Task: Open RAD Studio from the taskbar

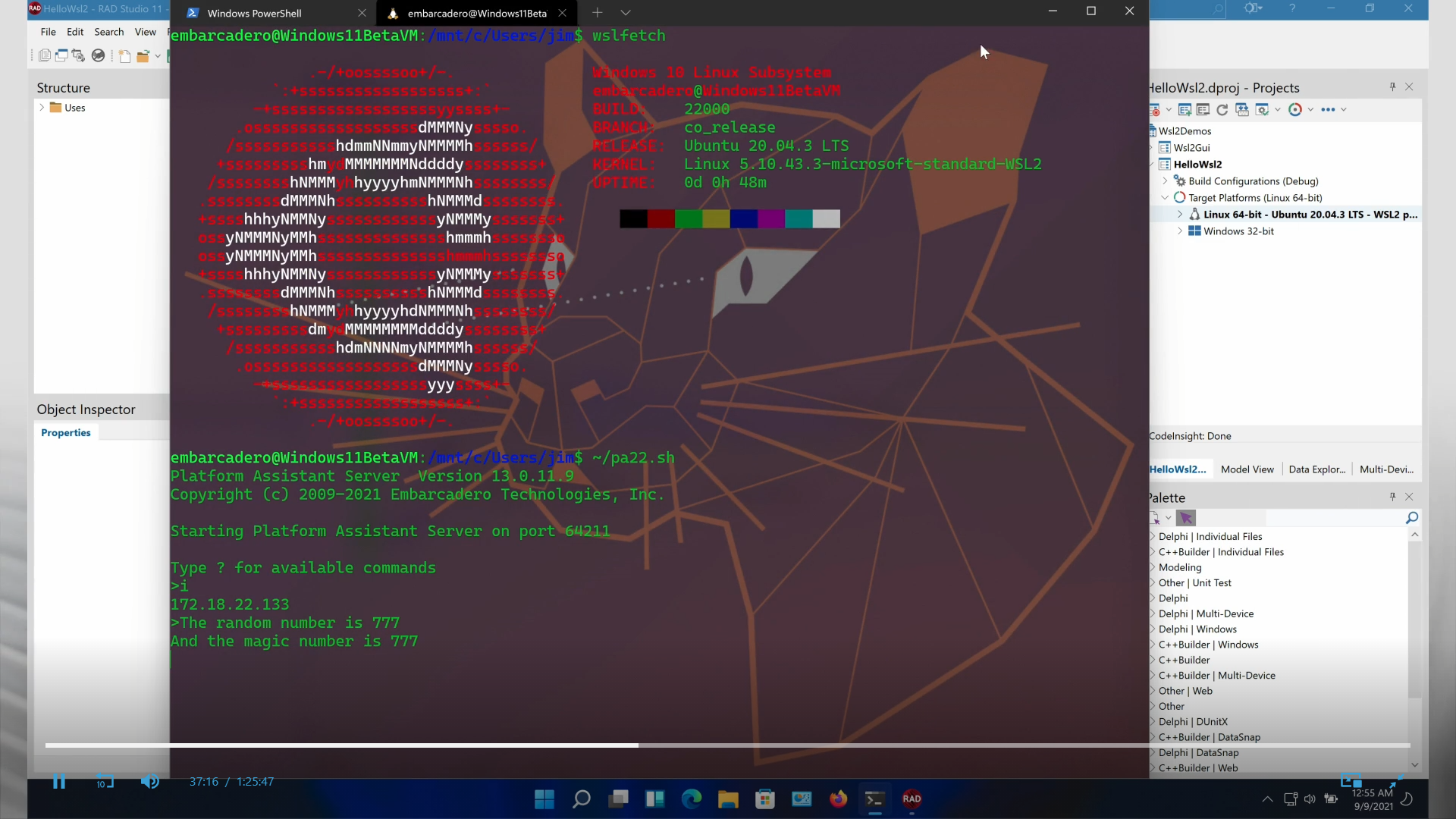Action: tap(912, 799)
